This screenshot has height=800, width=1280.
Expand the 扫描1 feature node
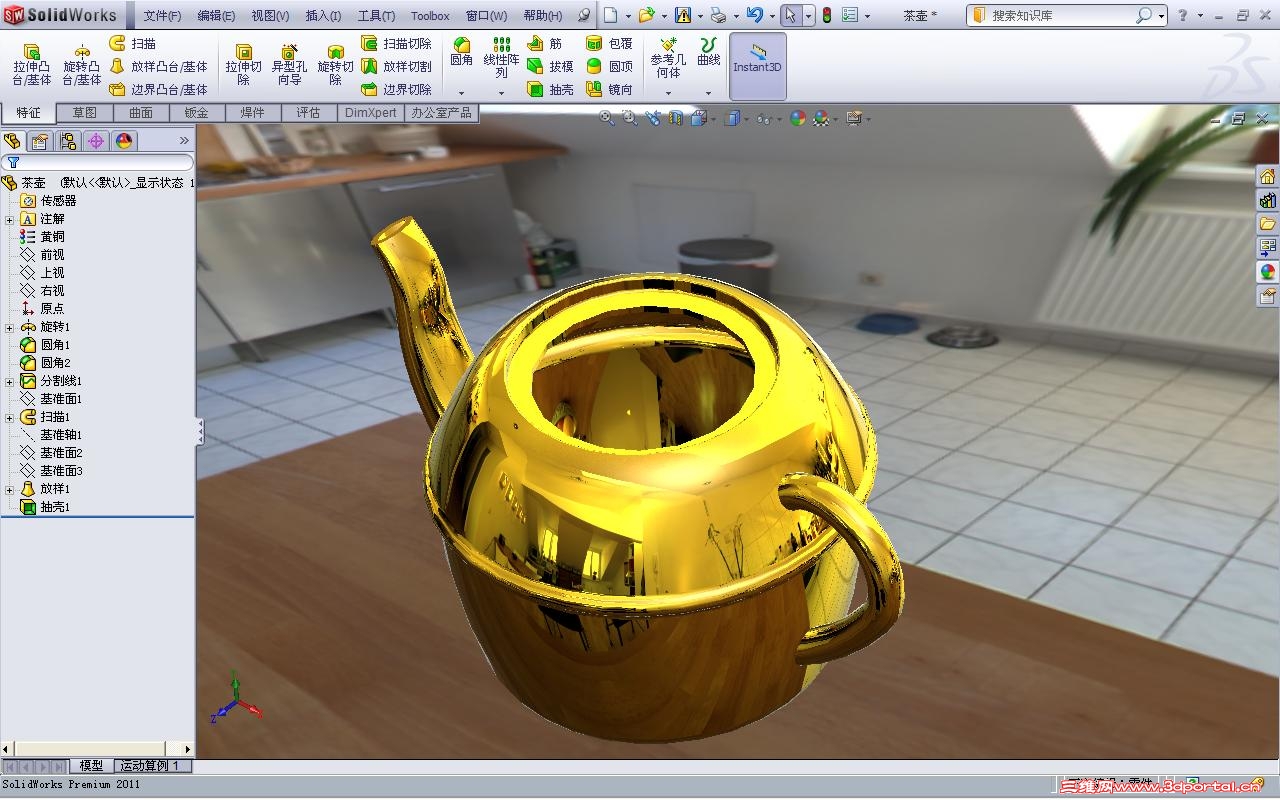point(9,417)
